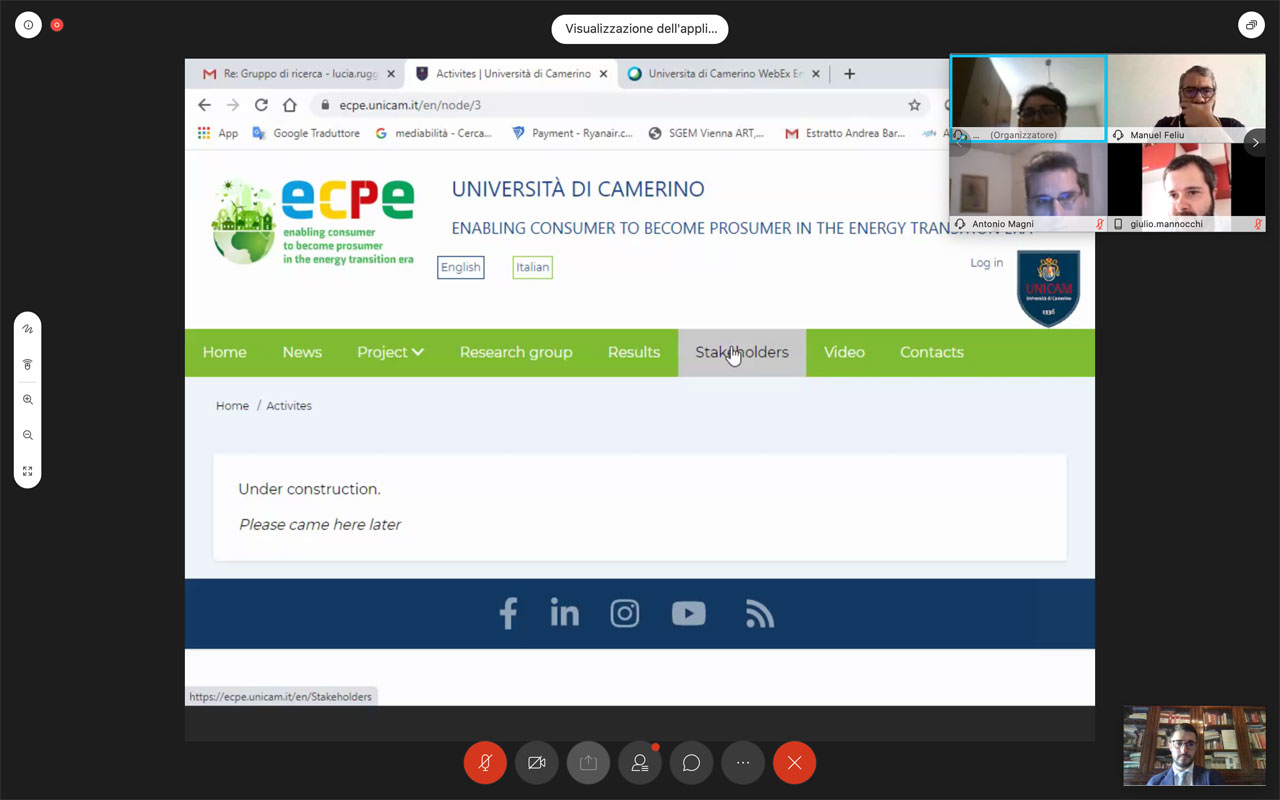
Task: Open mediabilità - Cerca bookmark
Action: pos(434,133)
